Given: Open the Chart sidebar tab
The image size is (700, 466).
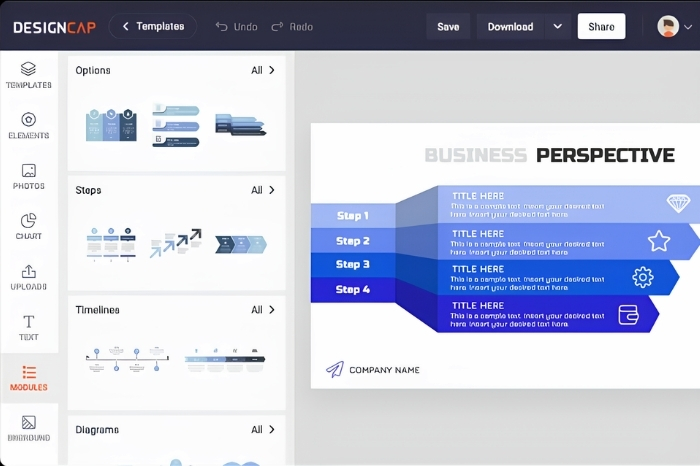Looking at the screenshot, I should (x=29, y=227).
